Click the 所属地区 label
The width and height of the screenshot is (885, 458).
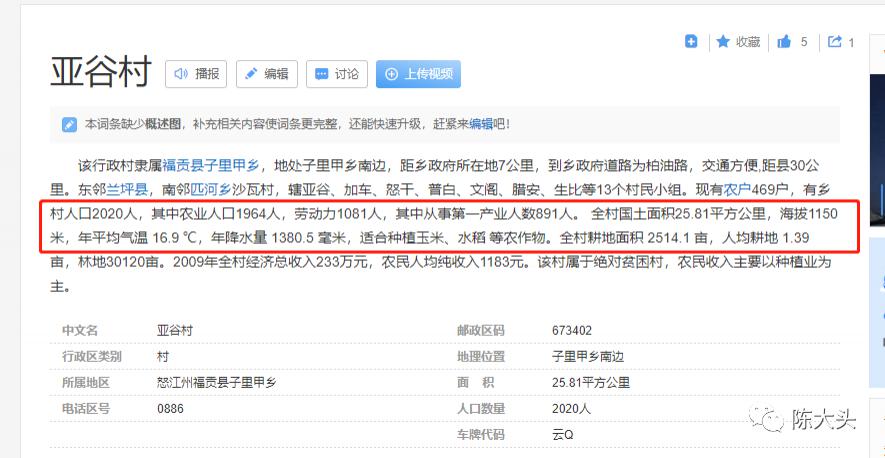86,383
